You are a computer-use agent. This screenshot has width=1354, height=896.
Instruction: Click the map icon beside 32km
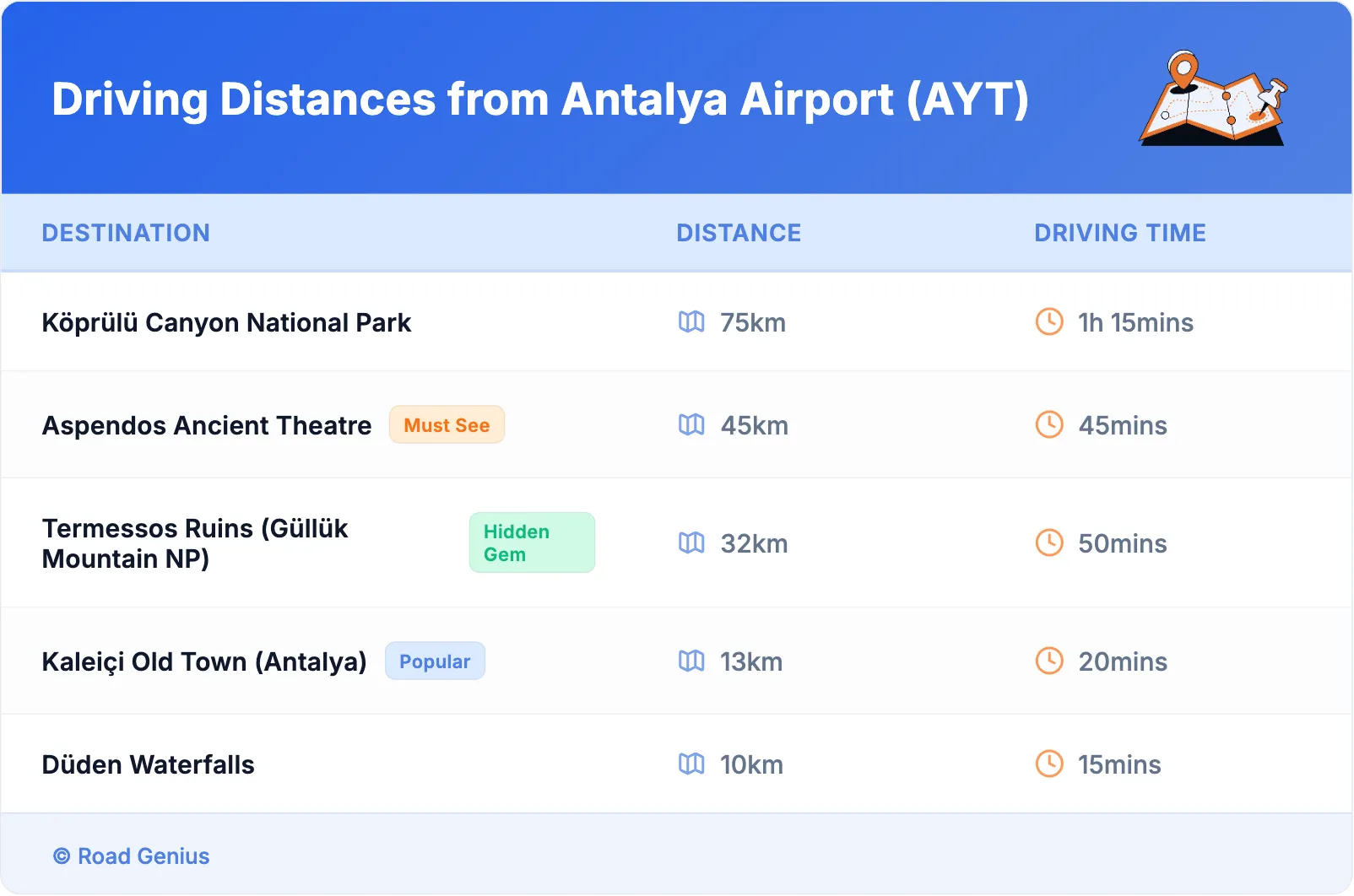tap(691, 542)
